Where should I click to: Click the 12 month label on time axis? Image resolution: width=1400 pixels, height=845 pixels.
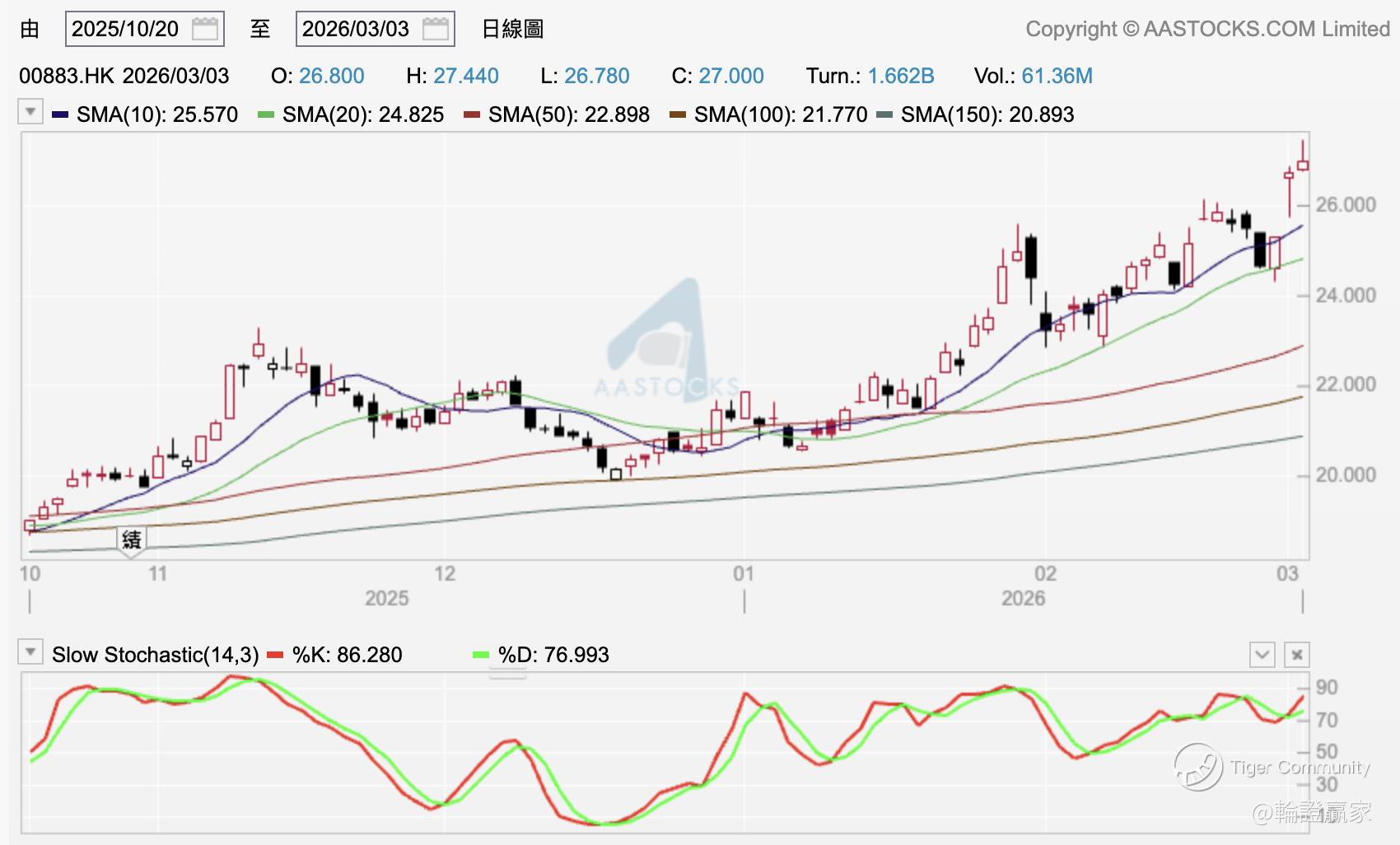(445, 574)
